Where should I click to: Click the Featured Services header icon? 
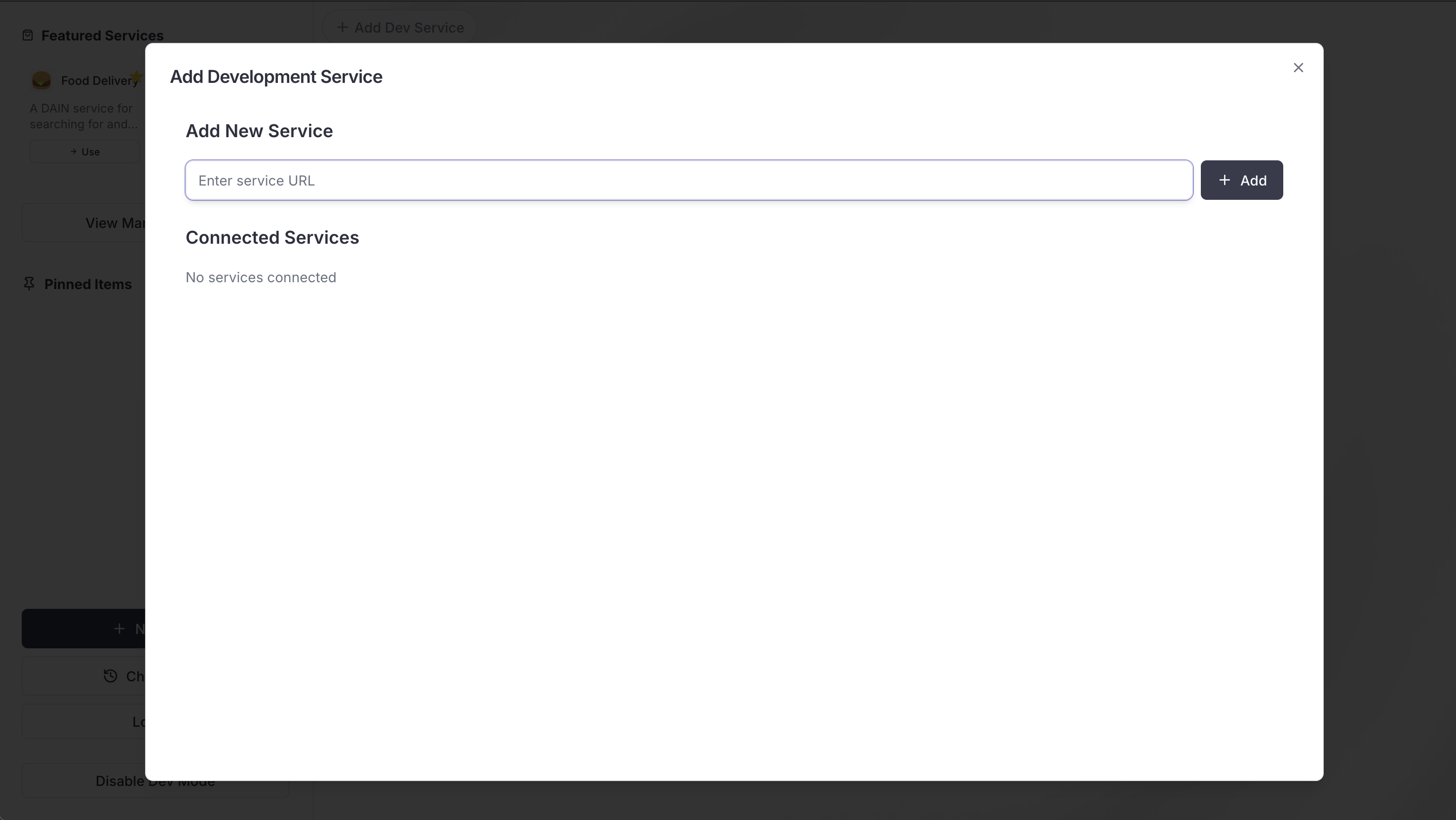coord(28,36)
